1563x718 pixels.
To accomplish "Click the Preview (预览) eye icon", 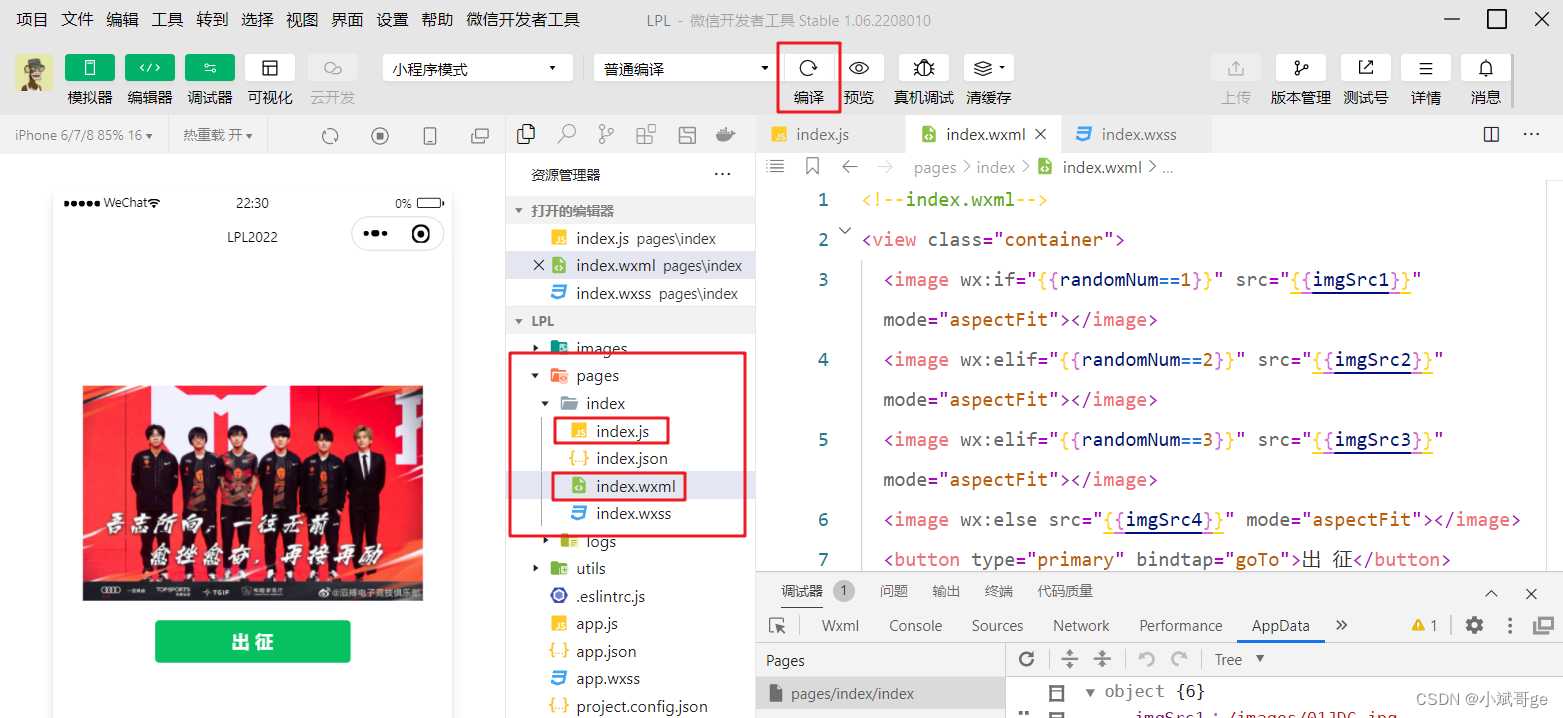I will [859, 68].
